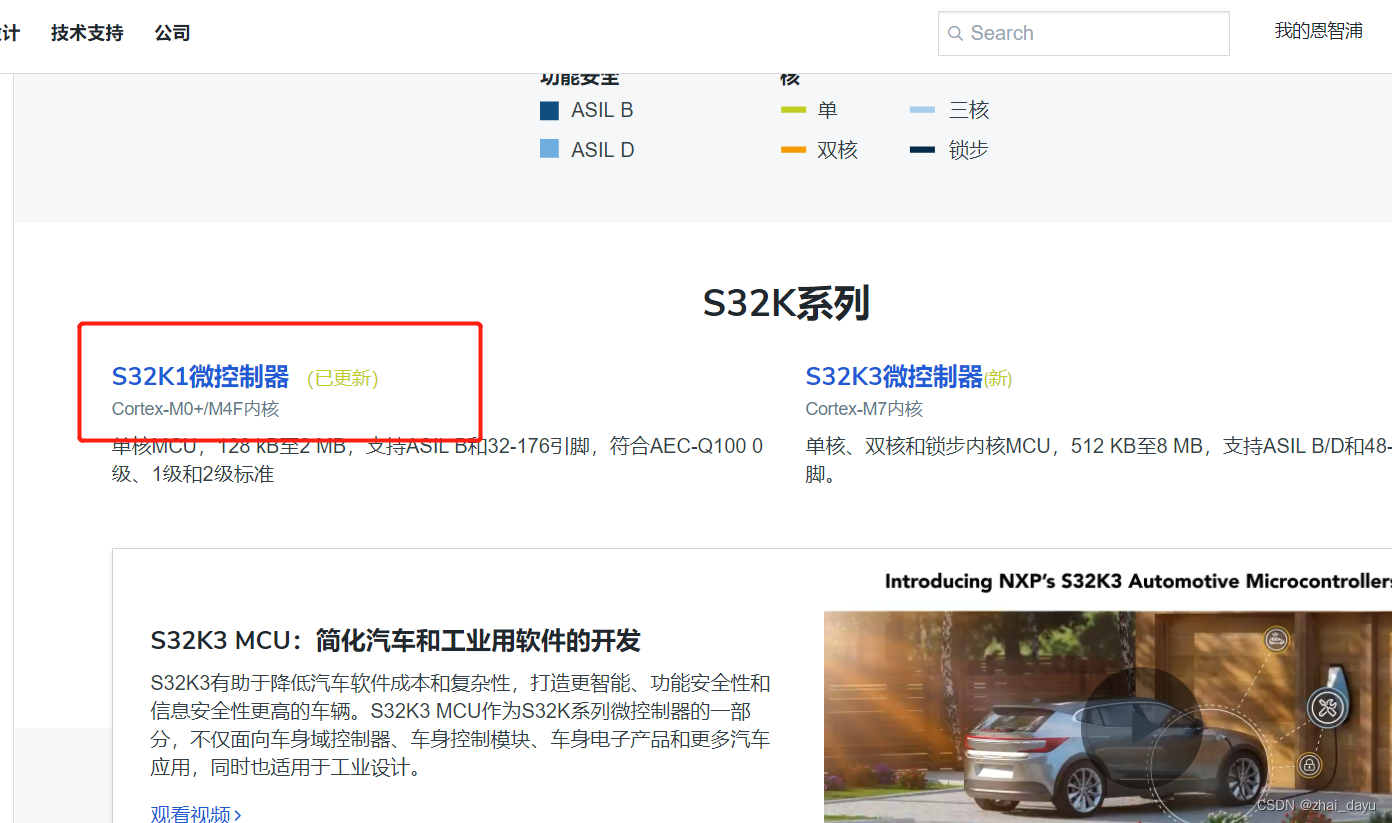Click the S32K3 MCU:简化汽车和工业用软件的开发 heading

pos(395,640)
